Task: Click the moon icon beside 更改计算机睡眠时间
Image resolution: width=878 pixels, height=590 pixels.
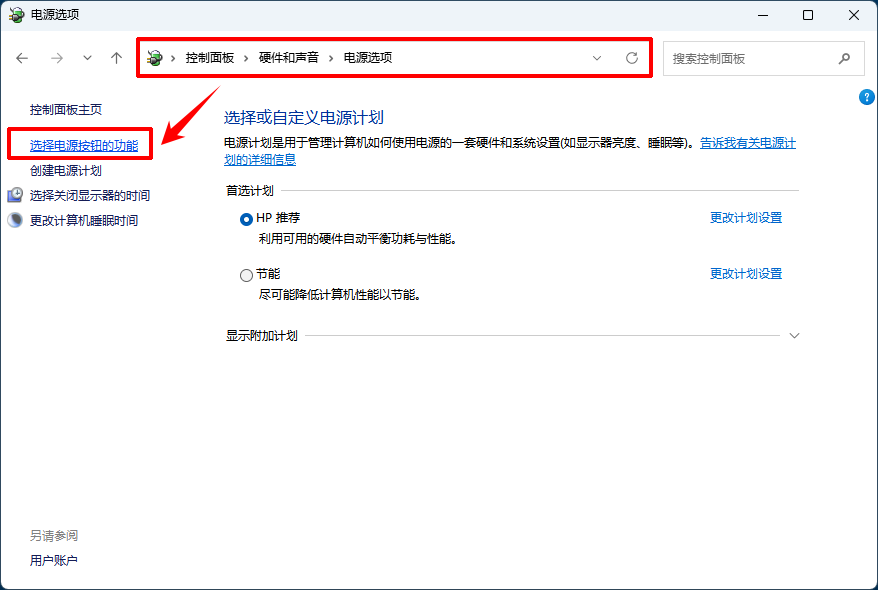Action: 15,220
